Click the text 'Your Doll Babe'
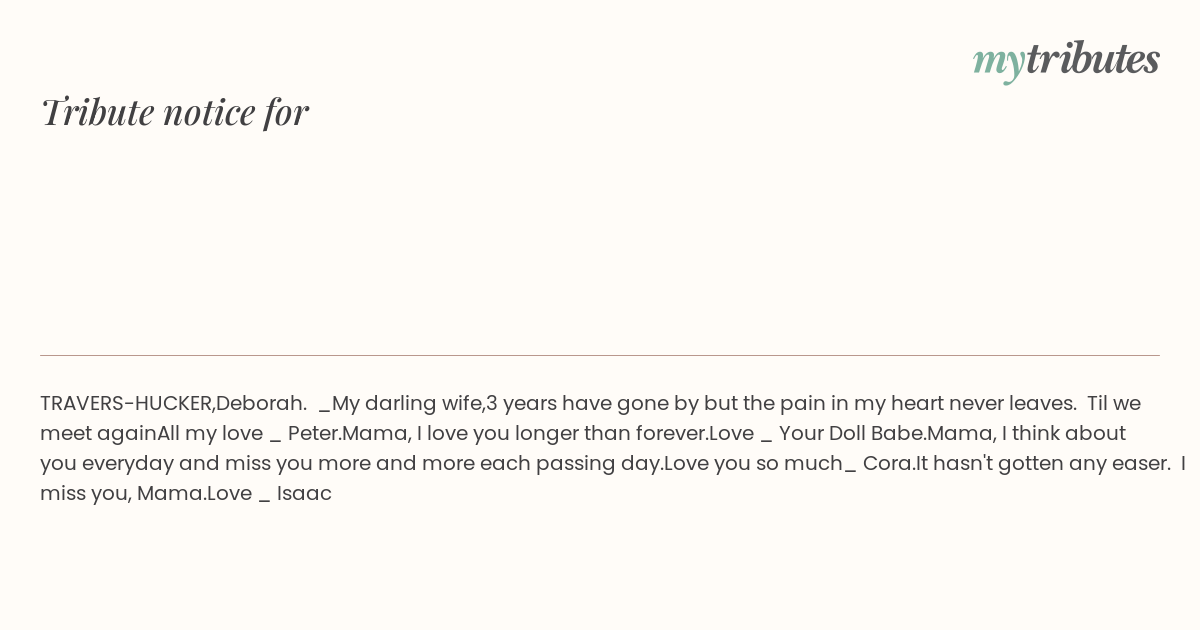 tap(850, 433)
